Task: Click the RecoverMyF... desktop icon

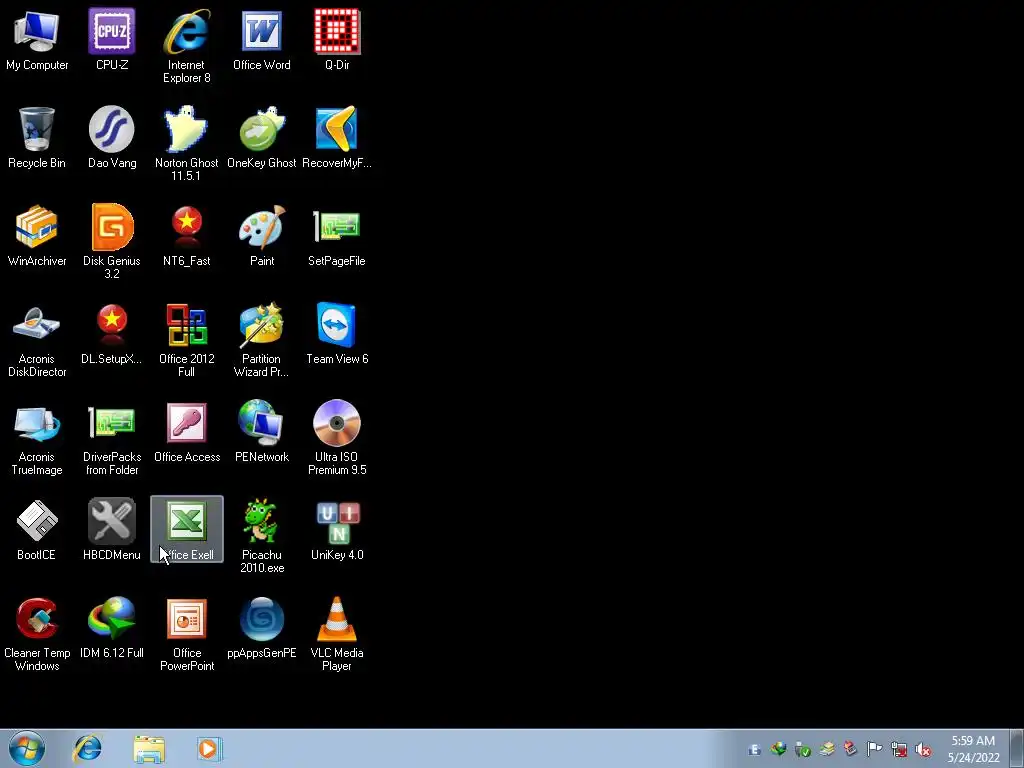Action: click(x=337, y=137)
